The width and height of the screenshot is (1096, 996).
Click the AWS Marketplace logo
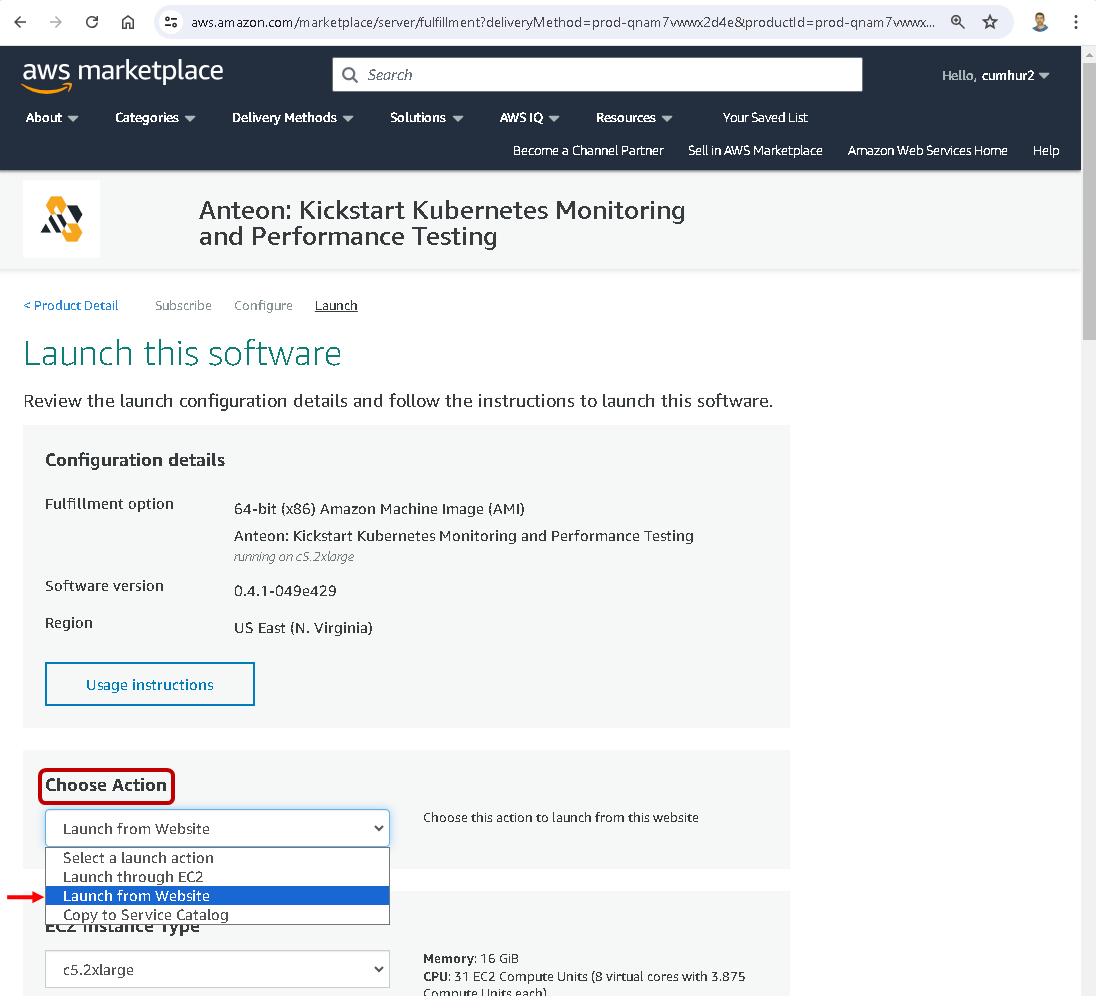pyautogui.click(x=122, y=74)
